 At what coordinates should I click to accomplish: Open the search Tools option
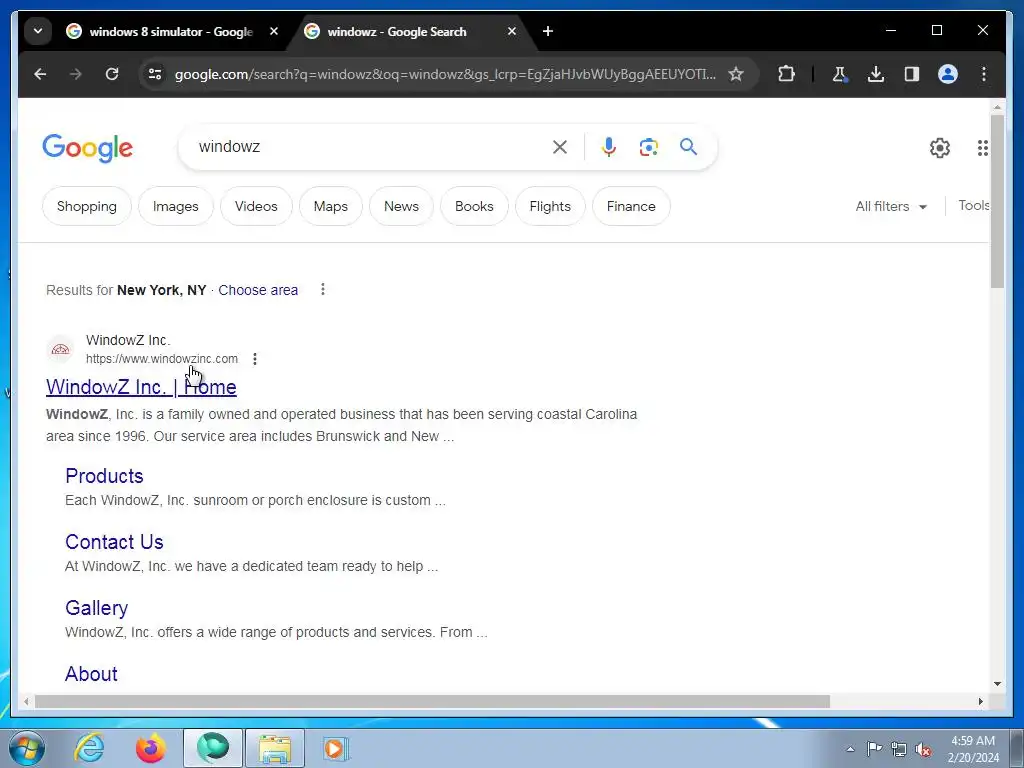(973, 205)
